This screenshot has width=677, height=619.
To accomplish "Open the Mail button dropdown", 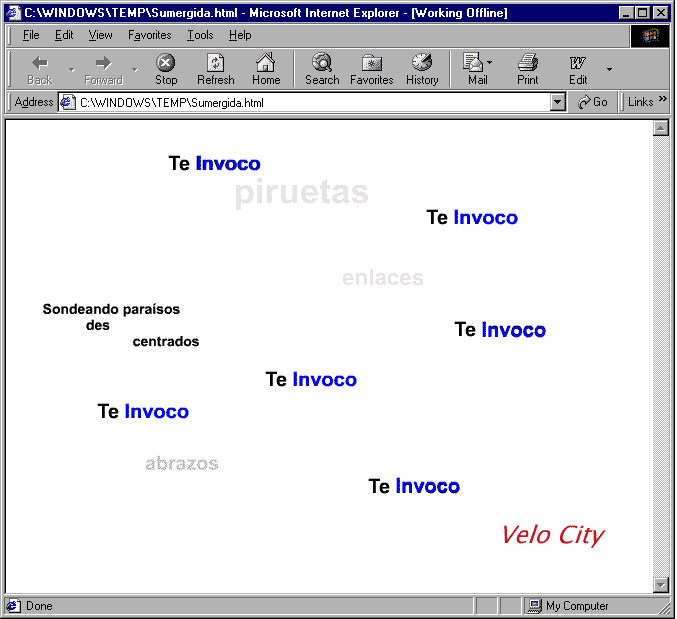I will coord(490,62).
